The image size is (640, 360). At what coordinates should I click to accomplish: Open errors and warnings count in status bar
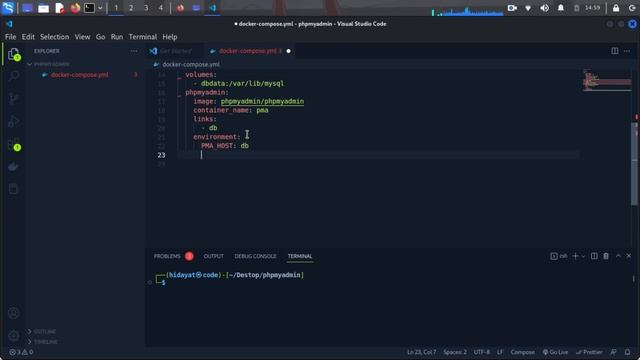point(21,352)
